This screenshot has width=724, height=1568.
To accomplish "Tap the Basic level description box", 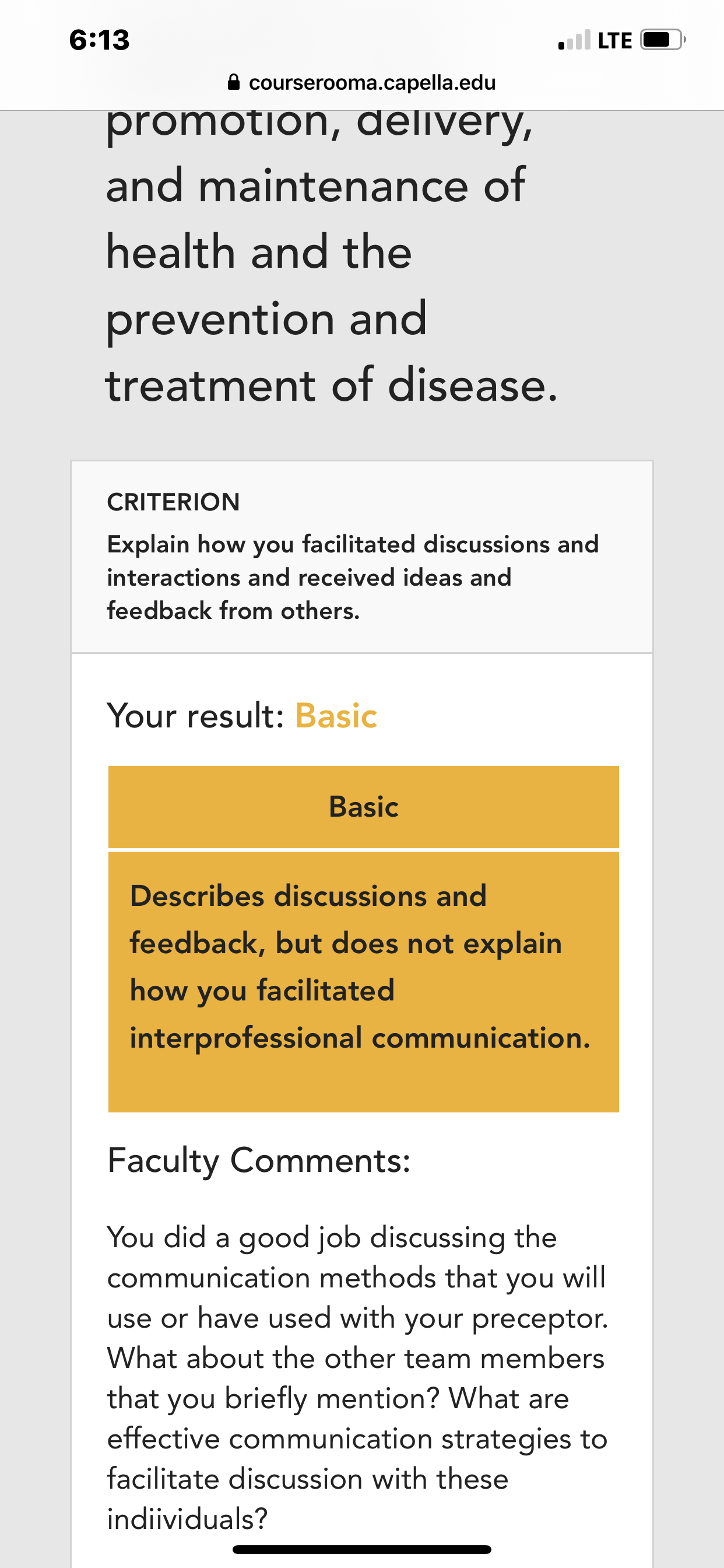I will click(363, 981).
